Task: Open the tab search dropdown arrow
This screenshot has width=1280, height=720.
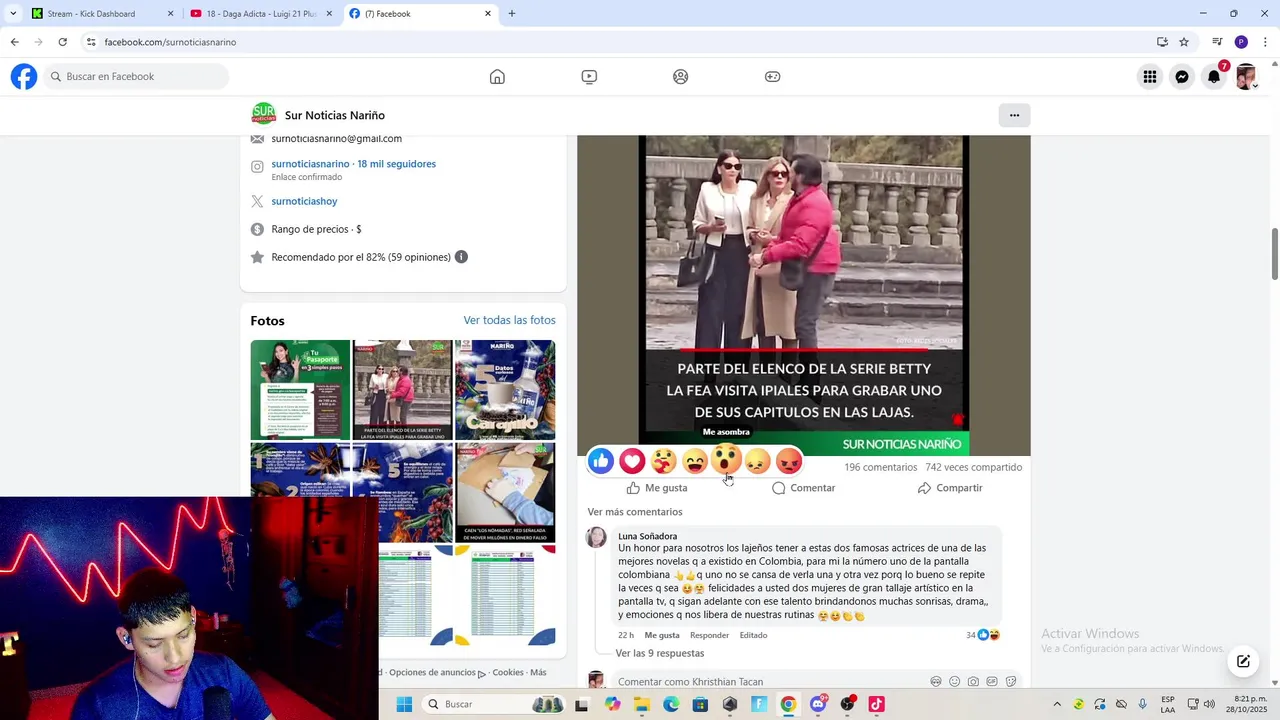Action: pos(13,14)
